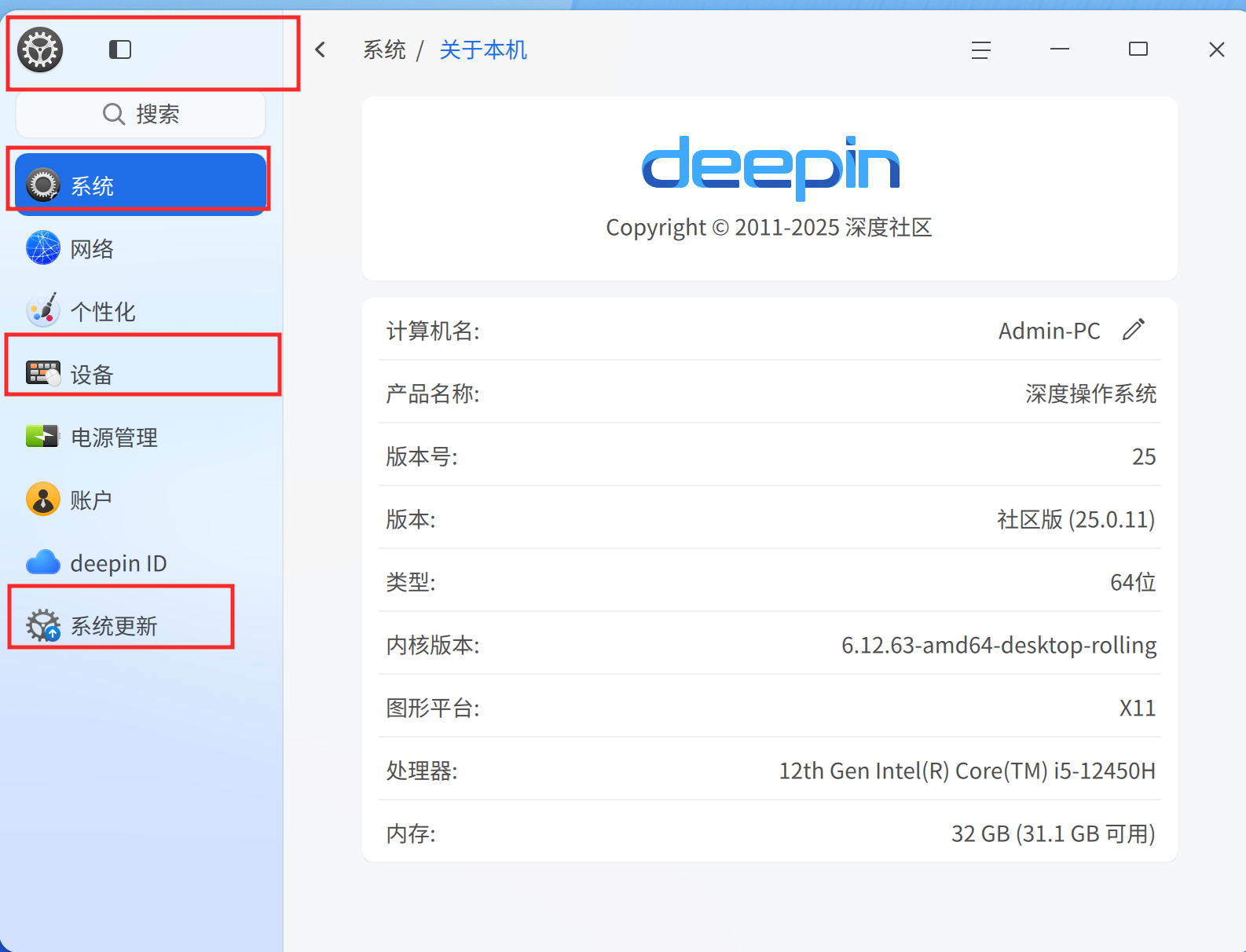Click the deepin logo image
The image size is (1246, 952).
click(x=770, y=167)
